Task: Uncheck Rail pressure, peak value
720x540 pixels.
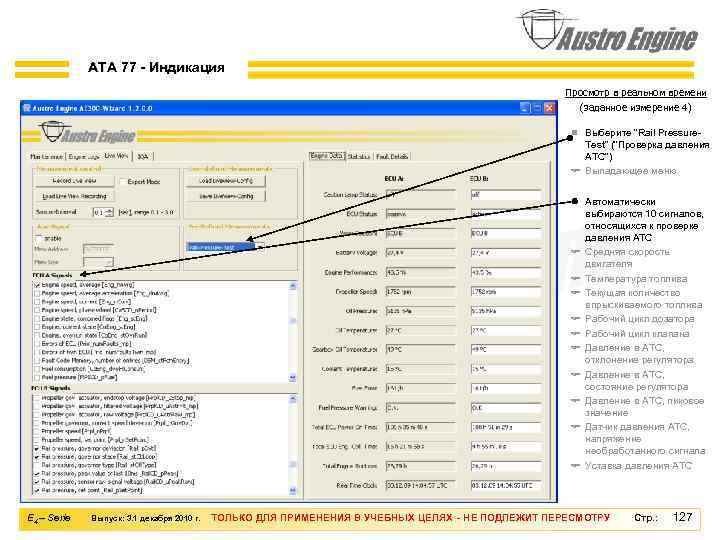Action: pos(37,473)
